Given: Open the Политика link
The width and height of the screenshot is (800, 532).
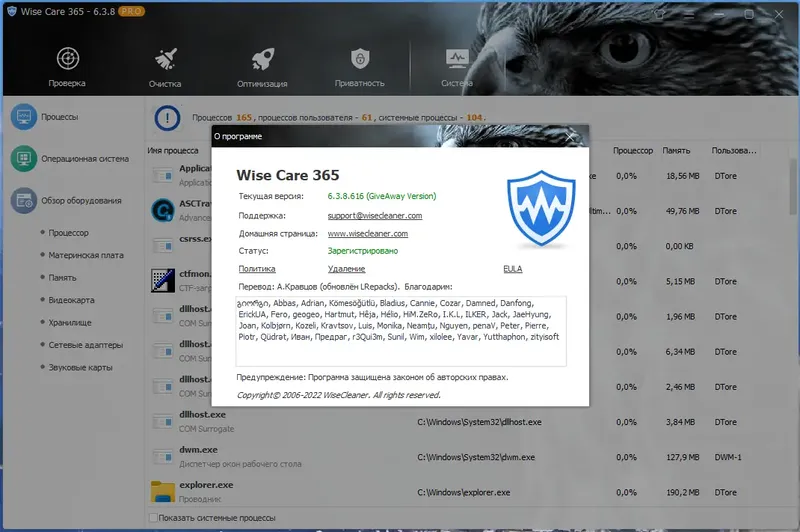Looking at the screenshot, I should [x=257, y=269].
